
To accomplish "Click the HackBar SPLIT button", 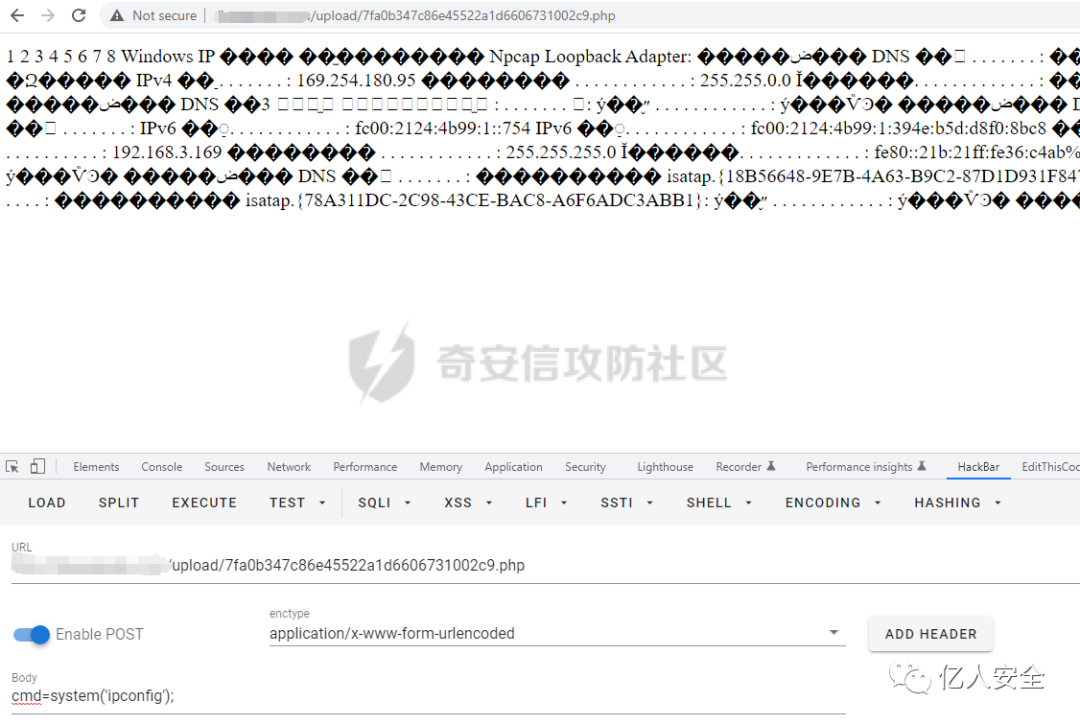I will (x=118, y=503).
